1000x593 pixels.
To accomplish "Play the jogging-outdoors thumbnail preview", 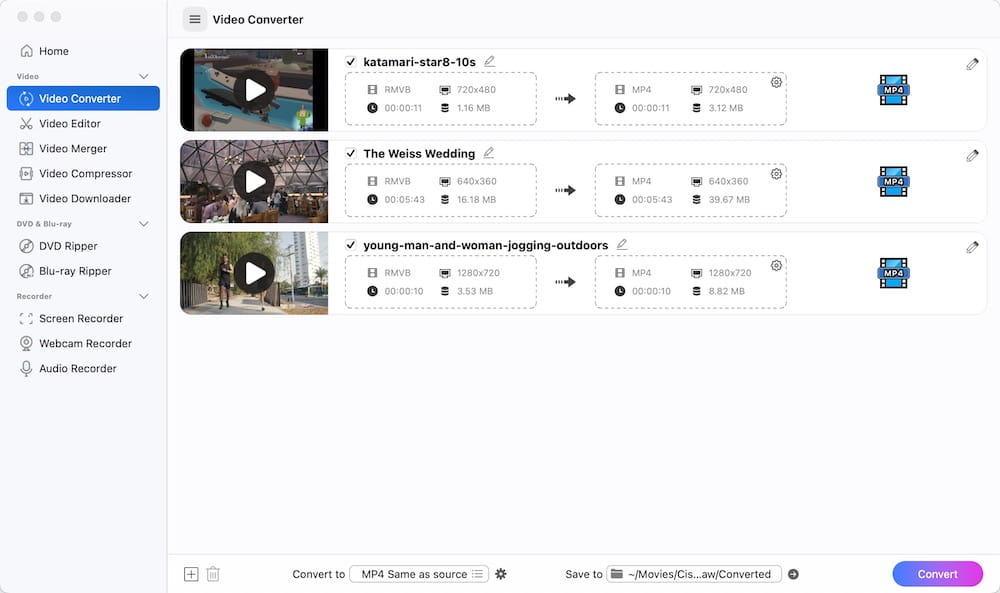I will point(254,273).
